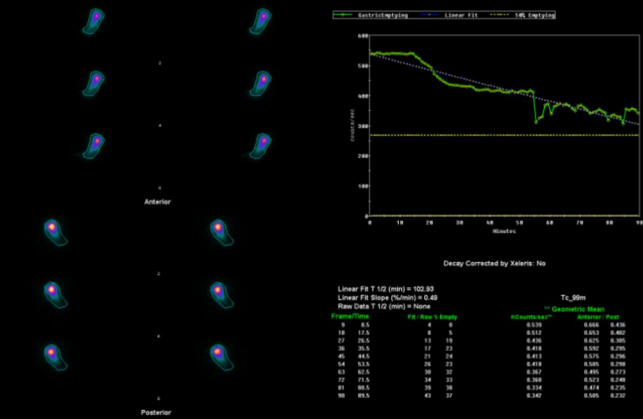Click the Posterior view label

tap(157, 411)
